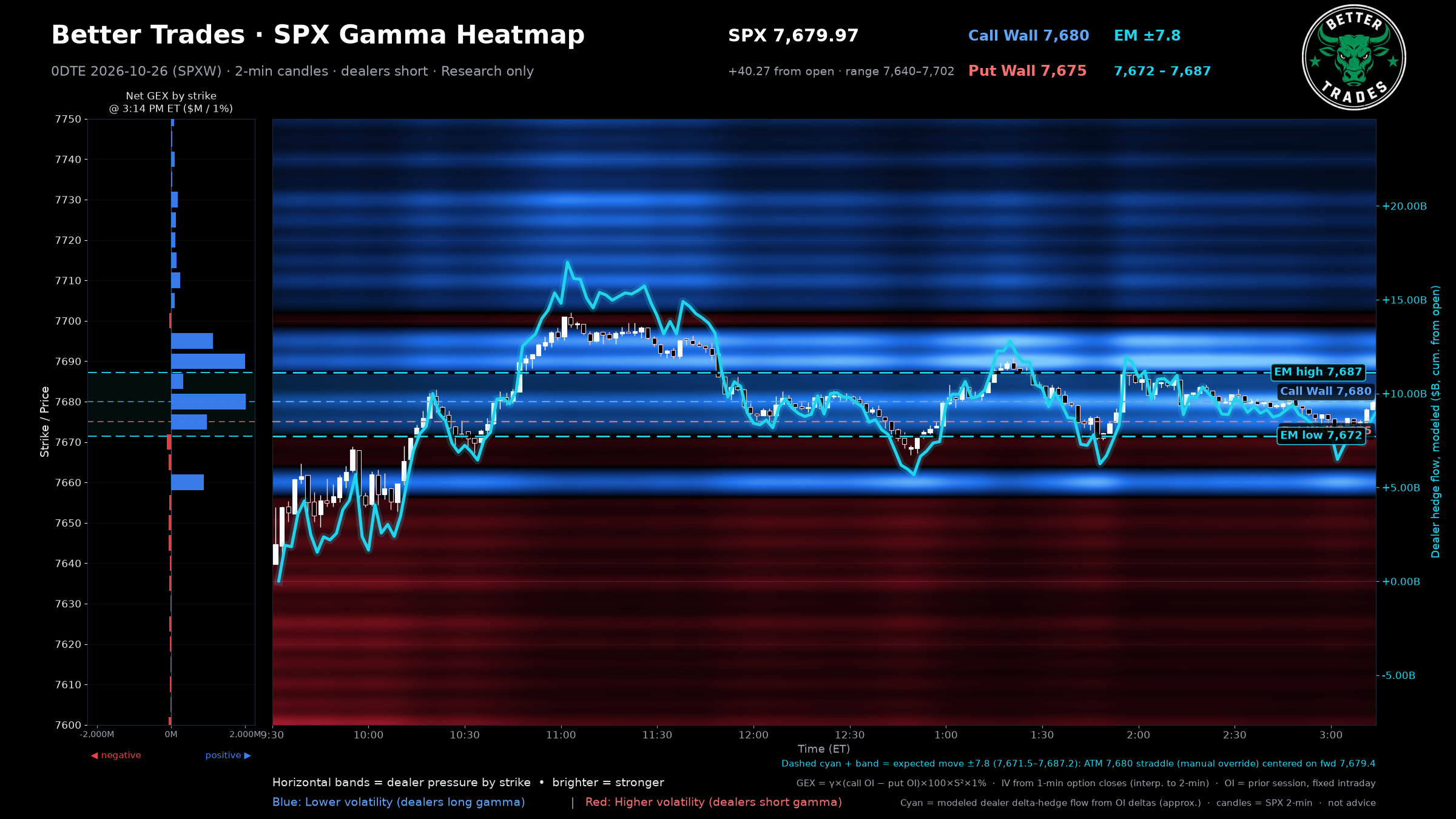Viewport: 1456px width, 819px height.
Task: Click the +0.00B flow axis label
Action: [1401, 582]
